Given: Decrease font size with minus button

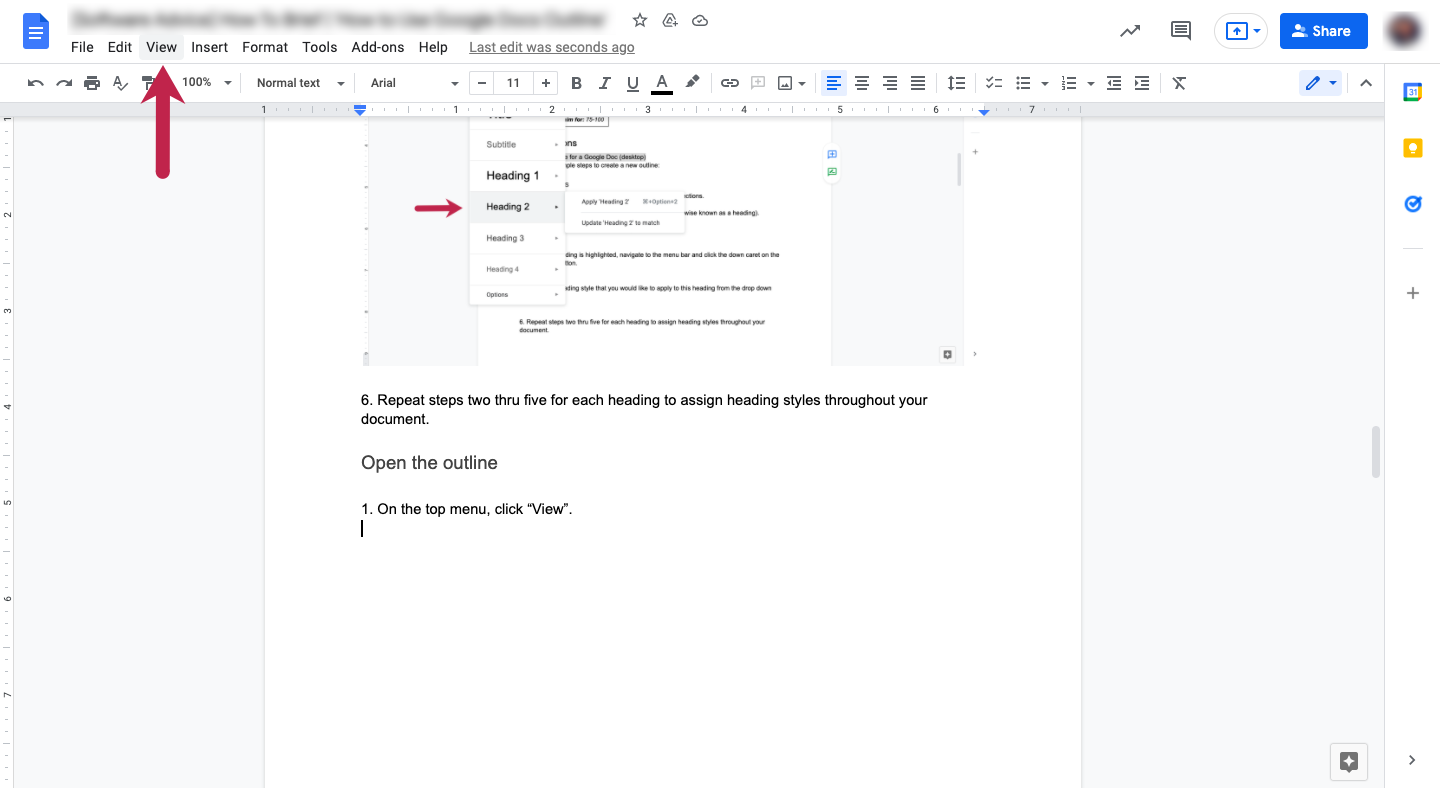Looking at the screenshot, I should (x=483, y=83).
